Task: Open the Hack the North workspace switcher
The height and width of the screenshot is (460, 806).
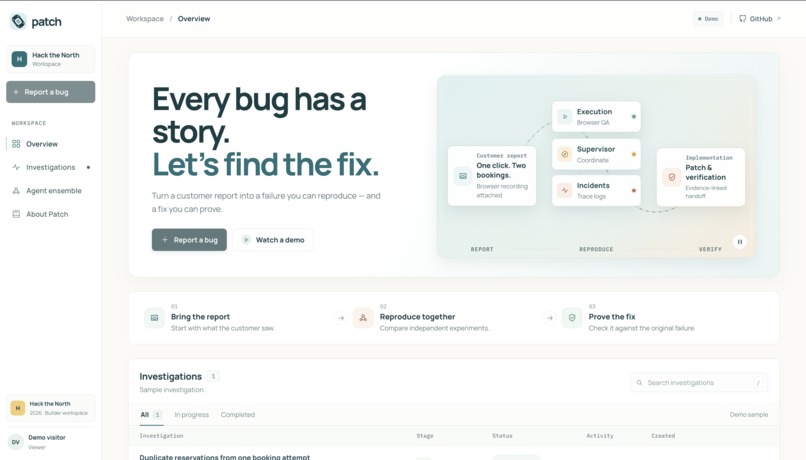Action: 50,59
